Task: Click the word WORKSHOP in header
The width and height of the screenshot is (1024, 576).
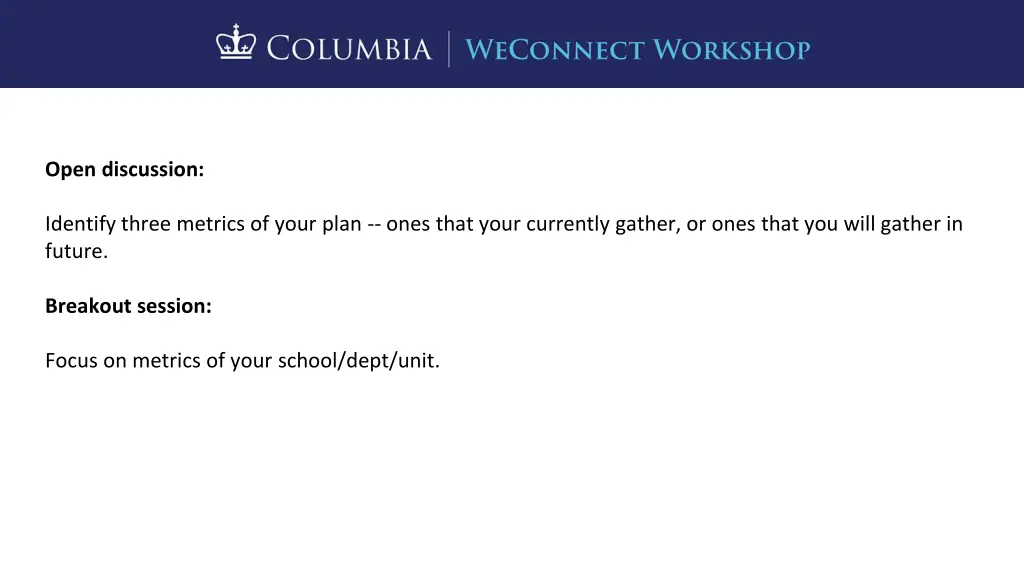Action: [731, 50]
